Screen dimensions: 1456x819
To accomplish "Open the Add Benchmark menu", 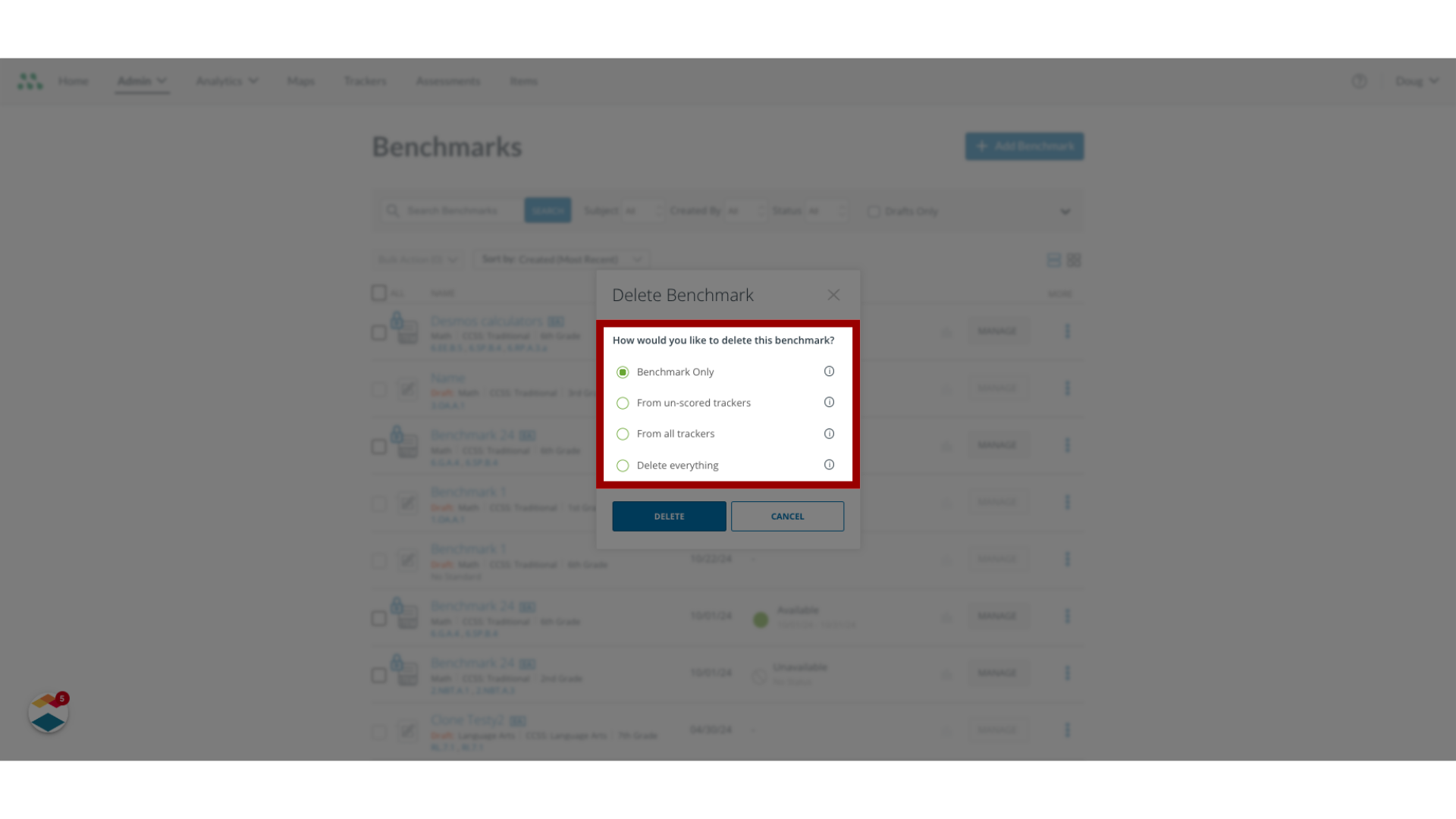I will 1024,146.
